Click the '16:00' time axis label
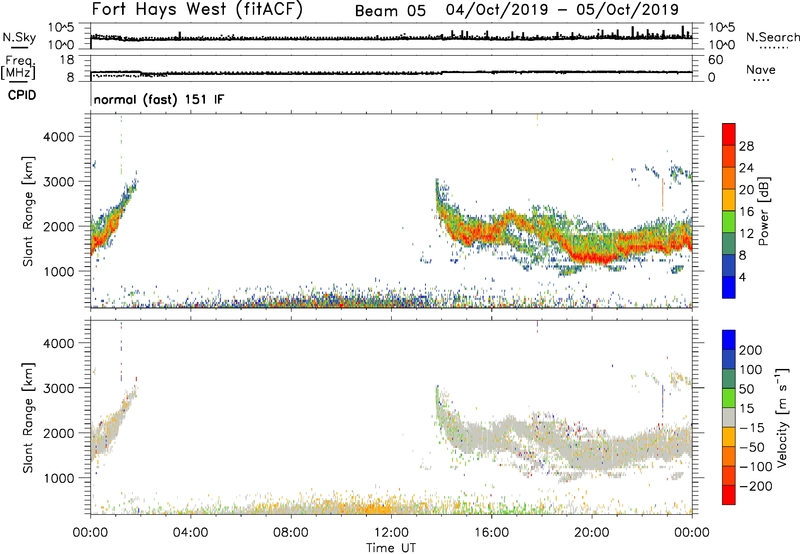Image resolution: width=800 pixels, height=554 pixels. tap(491, 533)
